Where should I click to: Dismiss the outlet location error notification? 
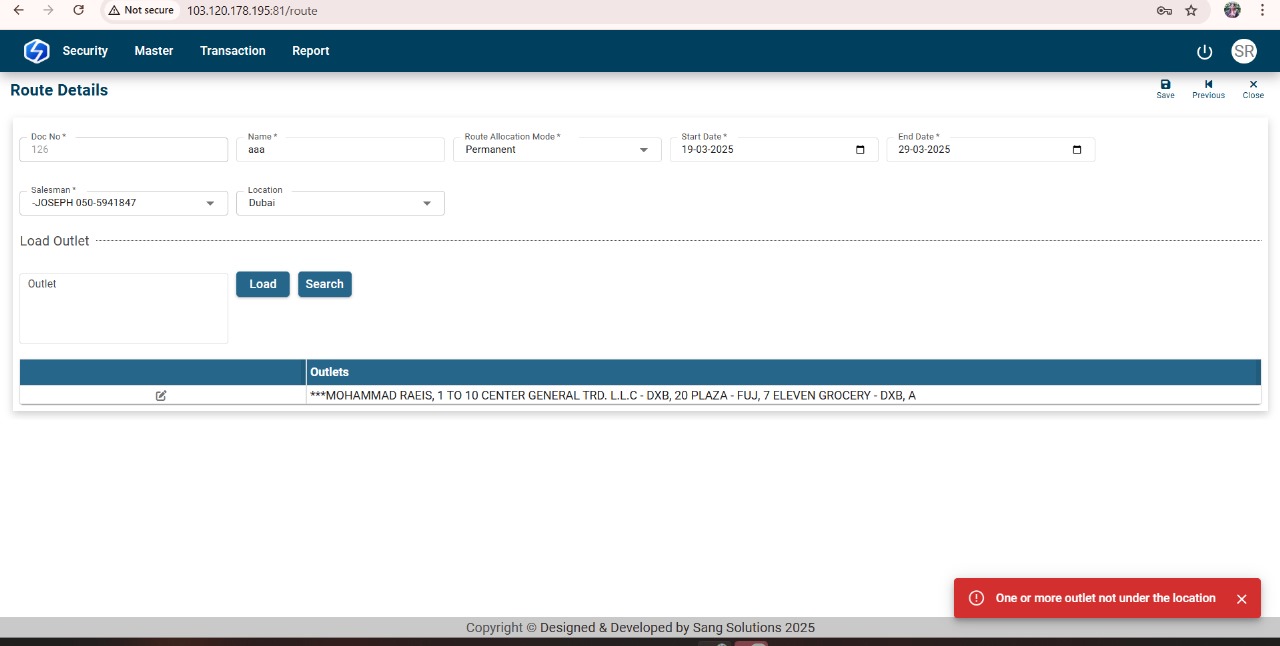tap(1241, 599)
